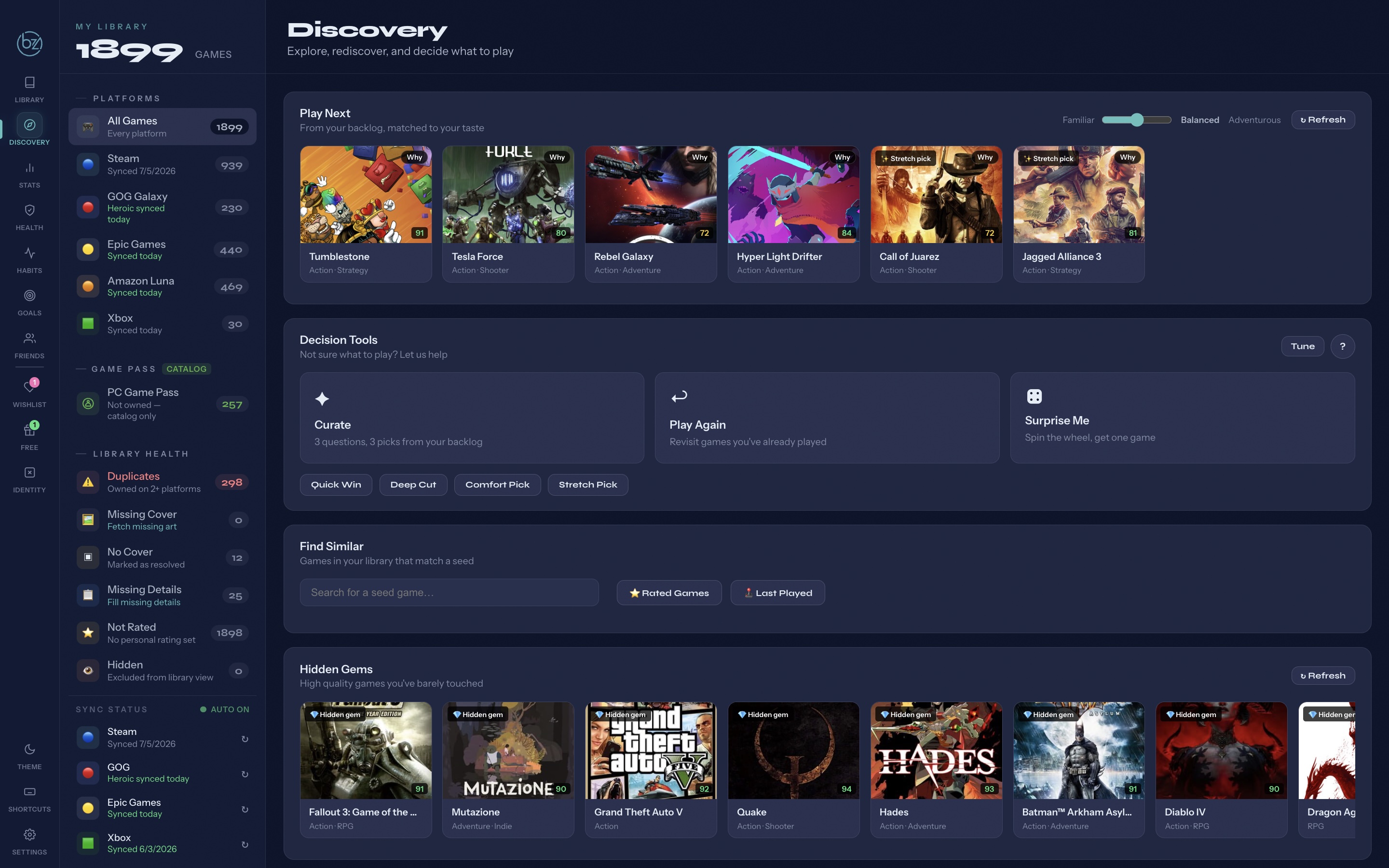Refresh the Play Next recommendations
The height and width of the screenshot is (868, 1389).
point(1322,120)
